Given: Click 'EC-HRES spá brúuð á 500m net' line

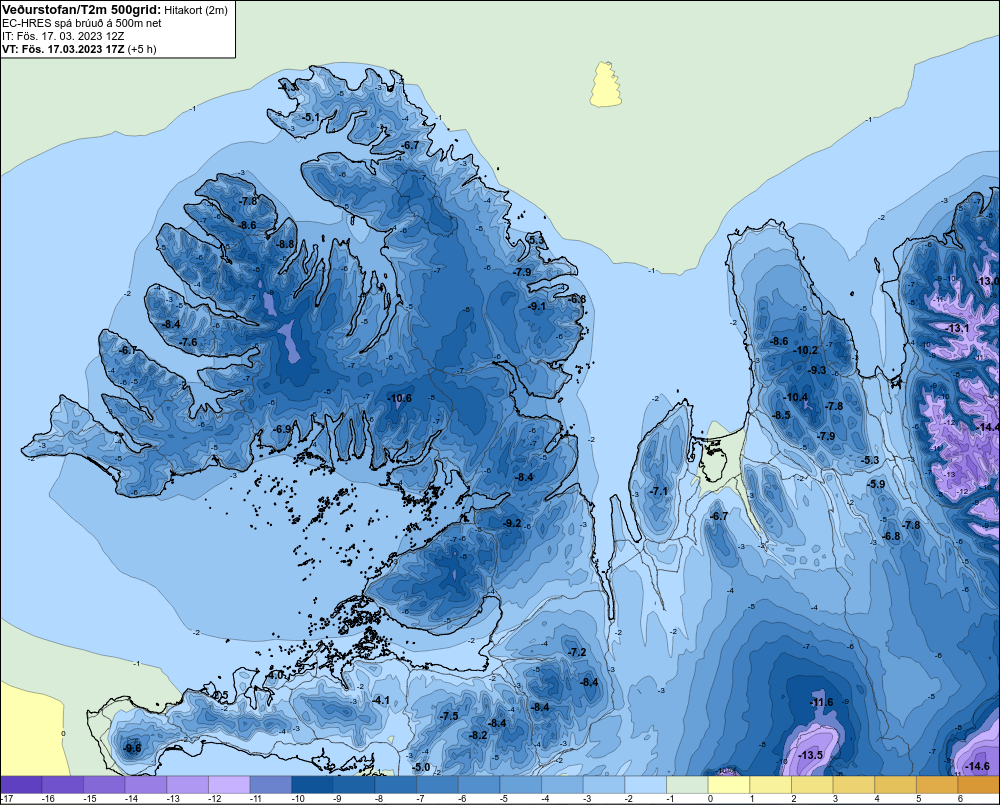Looking at the screenshot, I should [x=82, y=23].
